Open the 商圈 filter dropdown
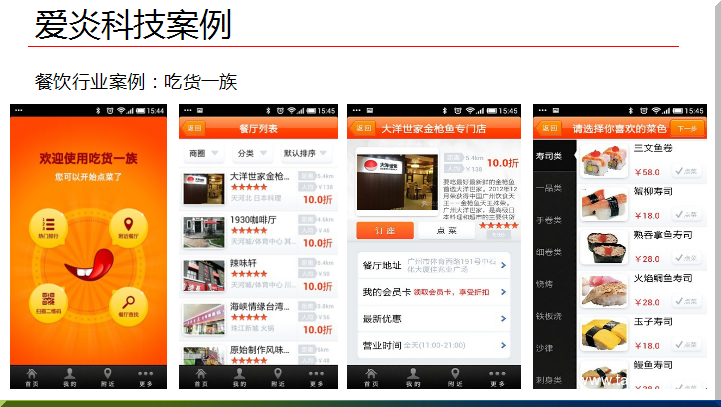721x407 pixels. click(x=203, y=153)
